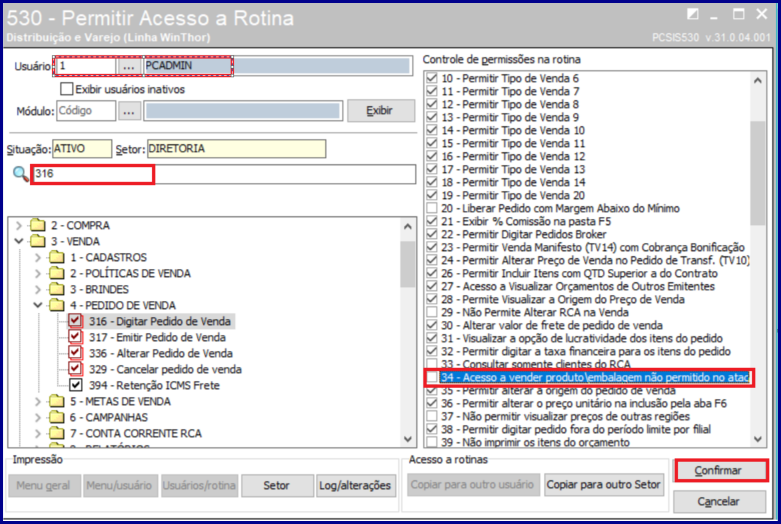Expand the 2 - POLÍTICAS DE VENDA subfolder

click(38, 273)
